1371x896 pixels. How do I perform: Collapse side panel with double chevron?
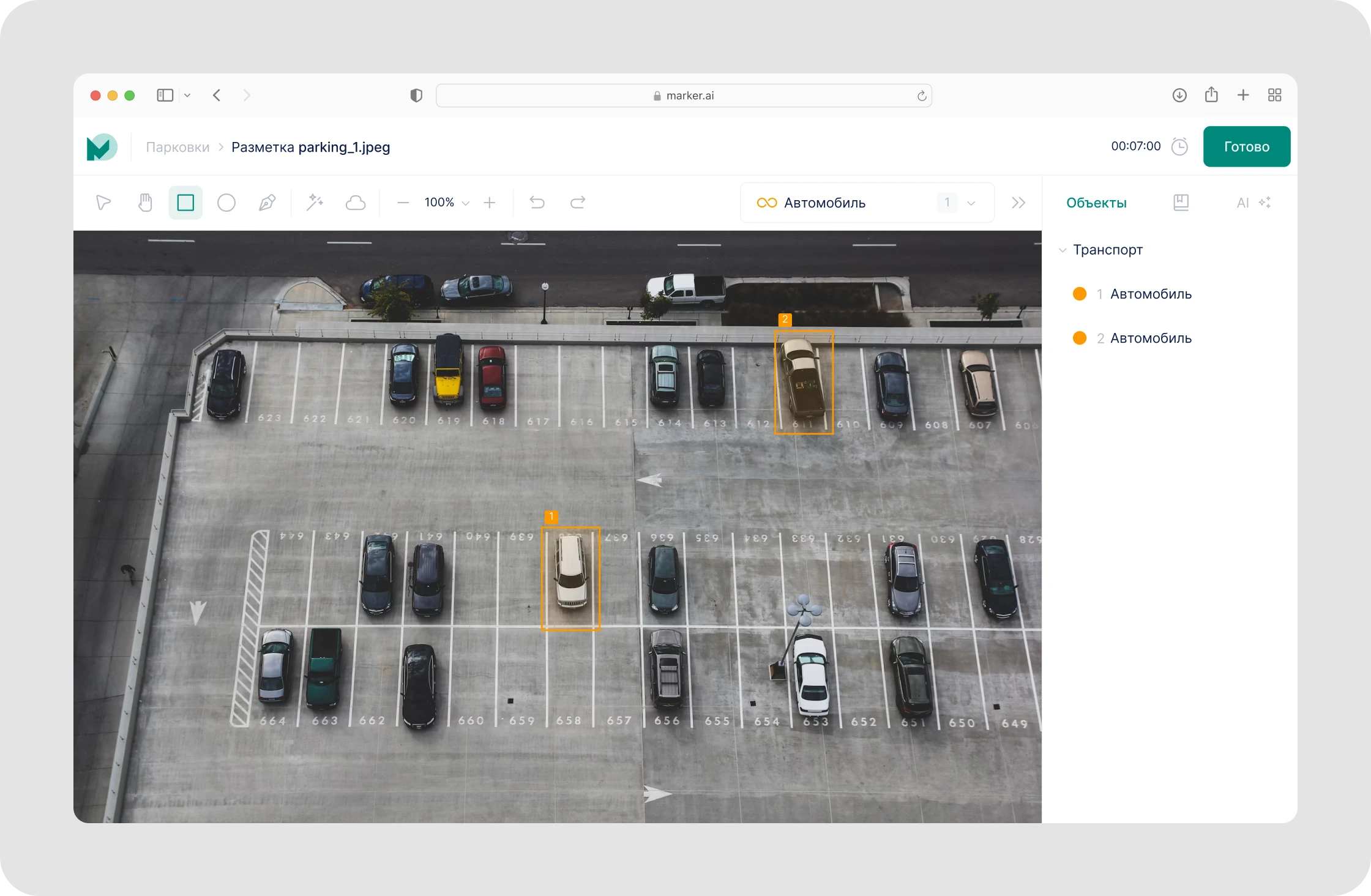coord(1018,203)
